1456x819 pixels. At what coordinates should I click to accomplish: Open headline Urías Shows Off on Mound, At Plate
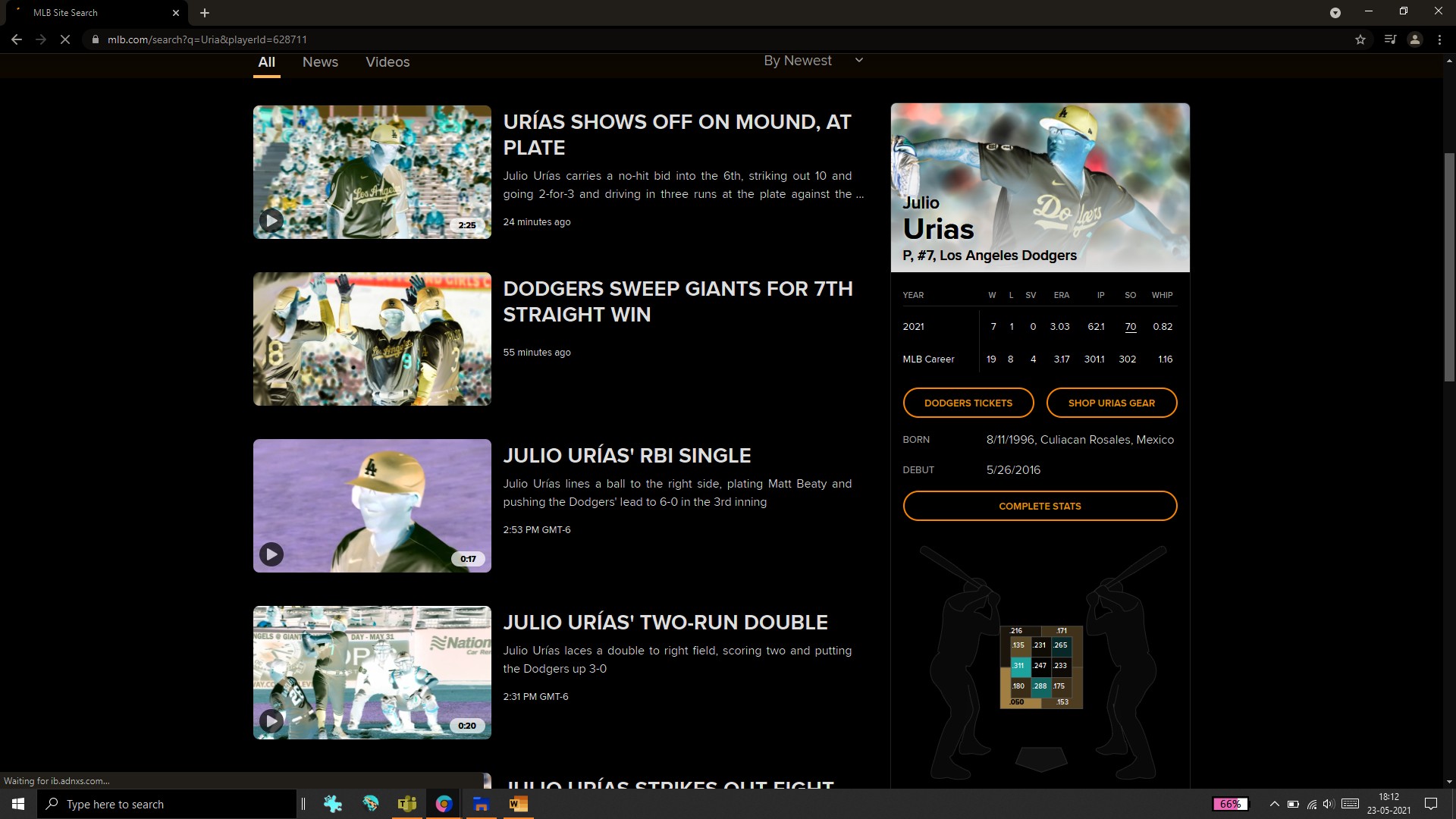click(x=677, y=135)
